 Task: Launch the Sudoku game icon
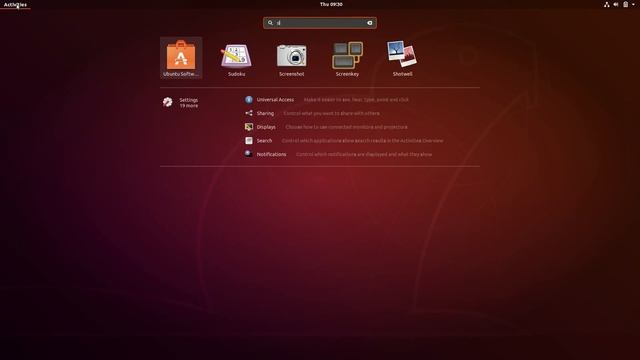click(236, 58)
